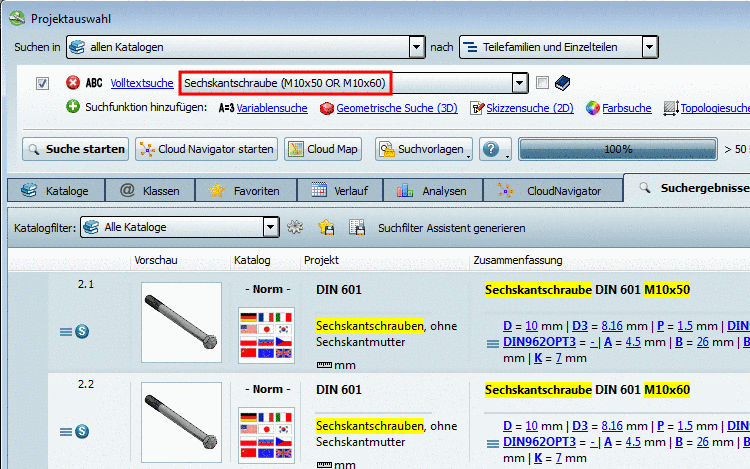
Task: Open the Suchvorlagen dropdown button
Action: pos(424,149)
